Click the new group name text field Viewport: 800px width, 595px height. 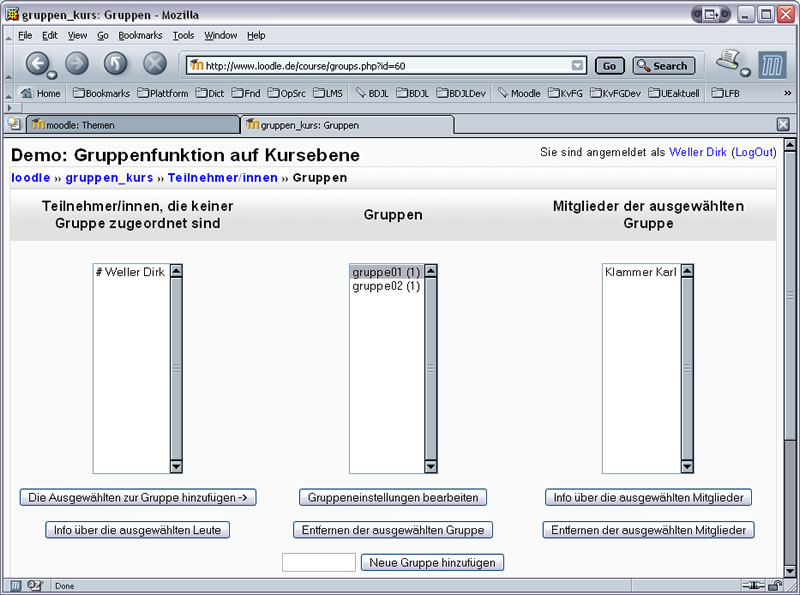319,563
